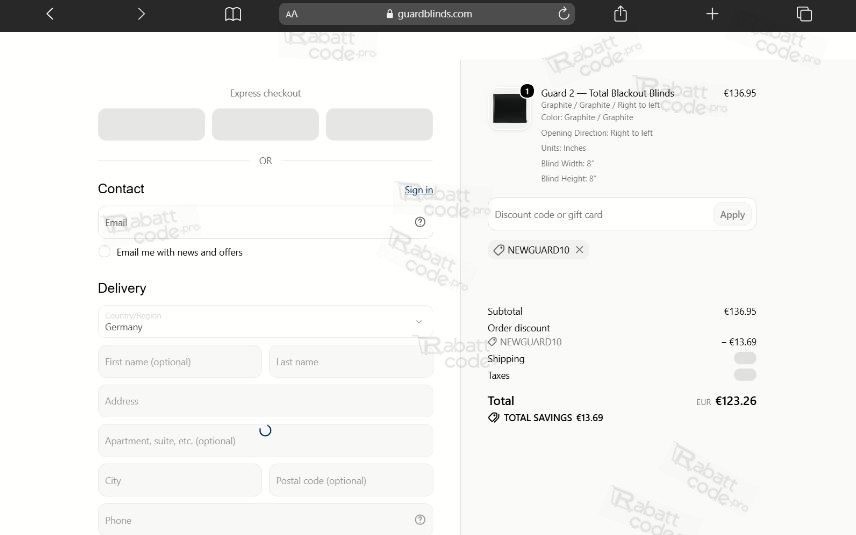
Task: Select the middle express checkout button
Action: coord(265,124)
